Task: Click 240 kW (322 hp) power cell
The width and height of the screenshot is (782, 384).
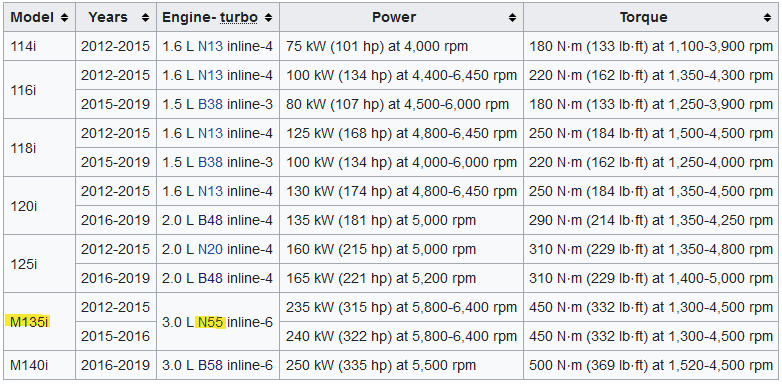Action: [401, 336]
